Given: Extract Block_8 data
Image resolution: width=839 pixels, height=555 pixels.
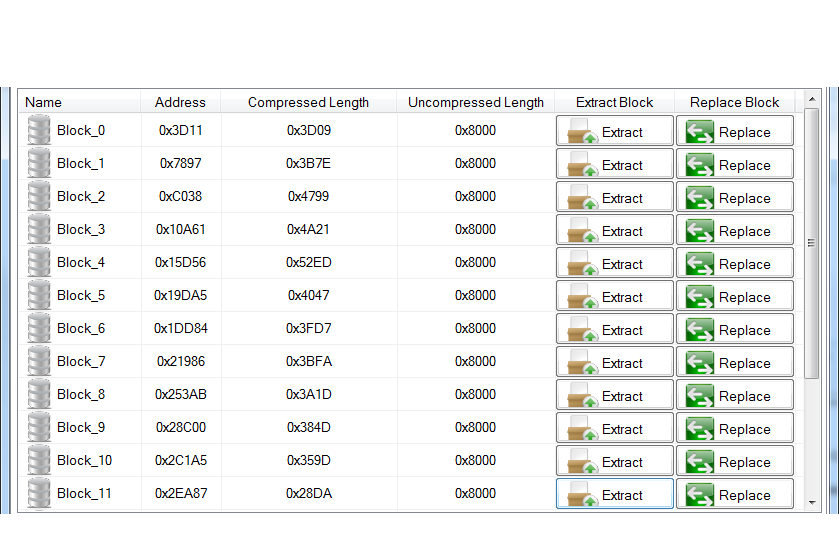Looking at the screenshot, I should (x=615, y=394).
